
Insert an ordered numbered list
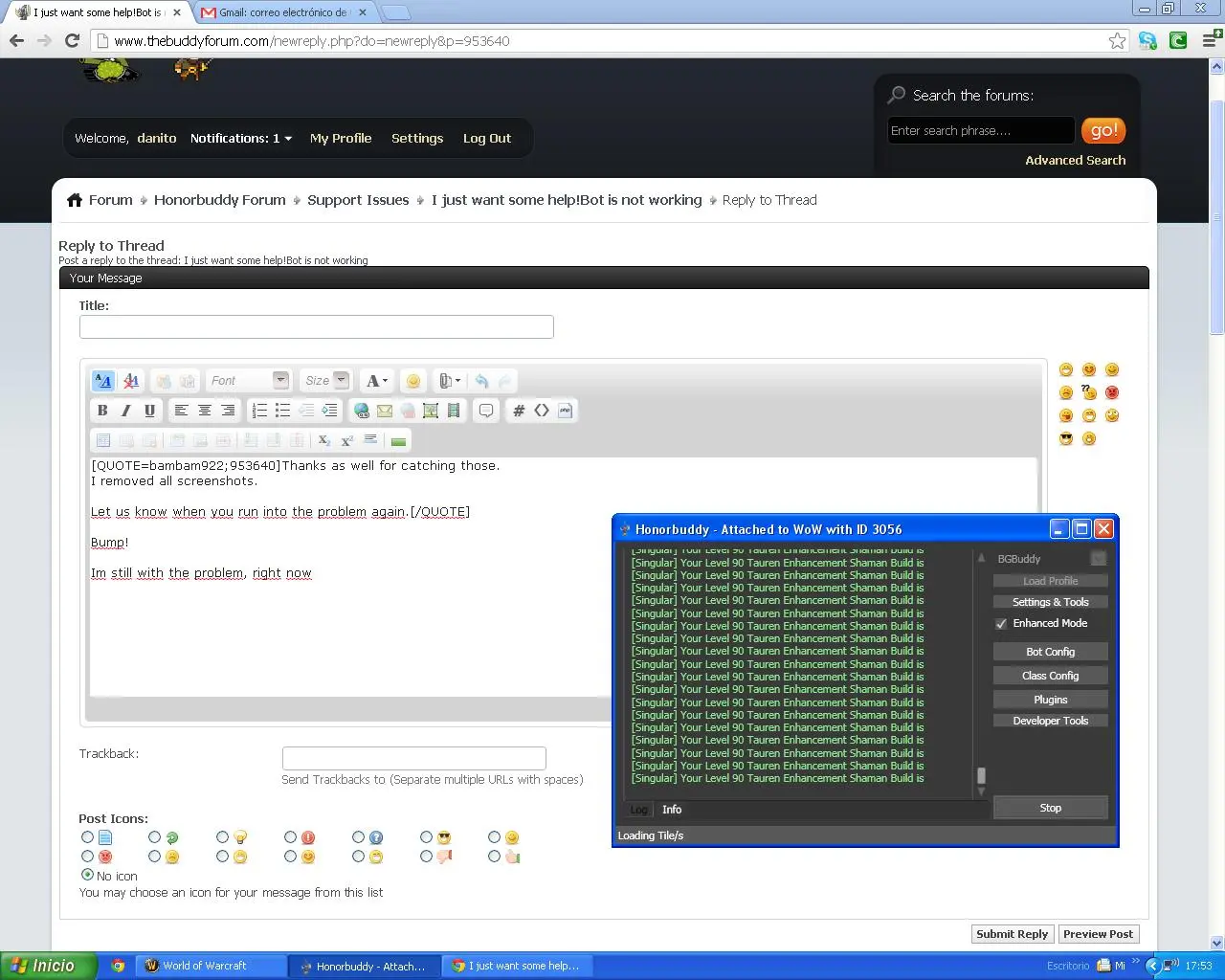259,411
